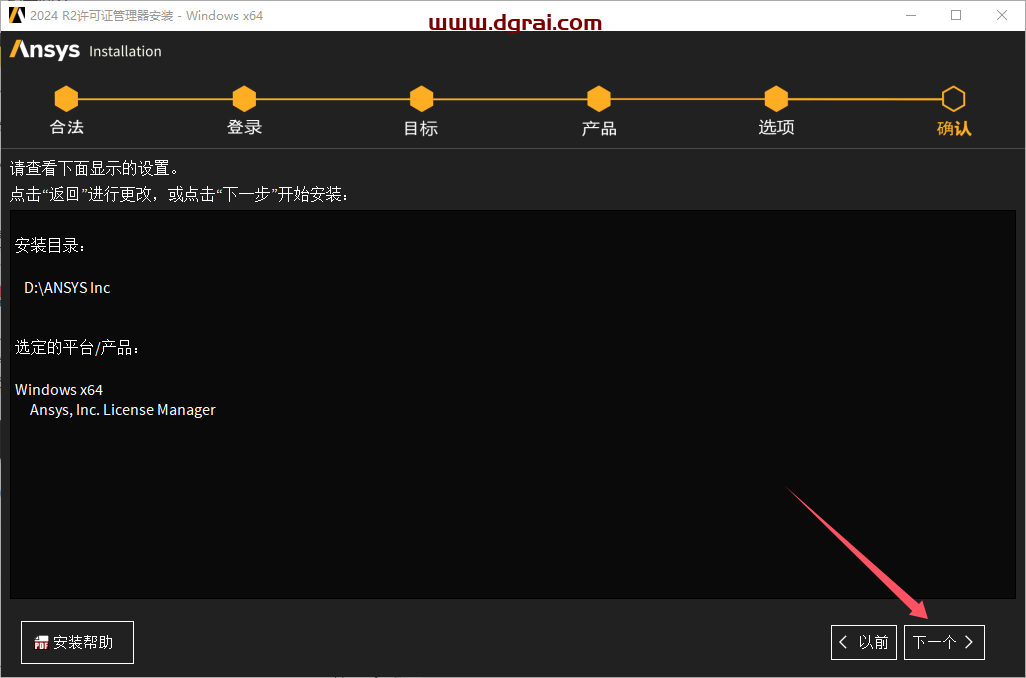This screenshot has width=1026, height=678.
Task: Maximize the installer window
Action: (956, 15)
